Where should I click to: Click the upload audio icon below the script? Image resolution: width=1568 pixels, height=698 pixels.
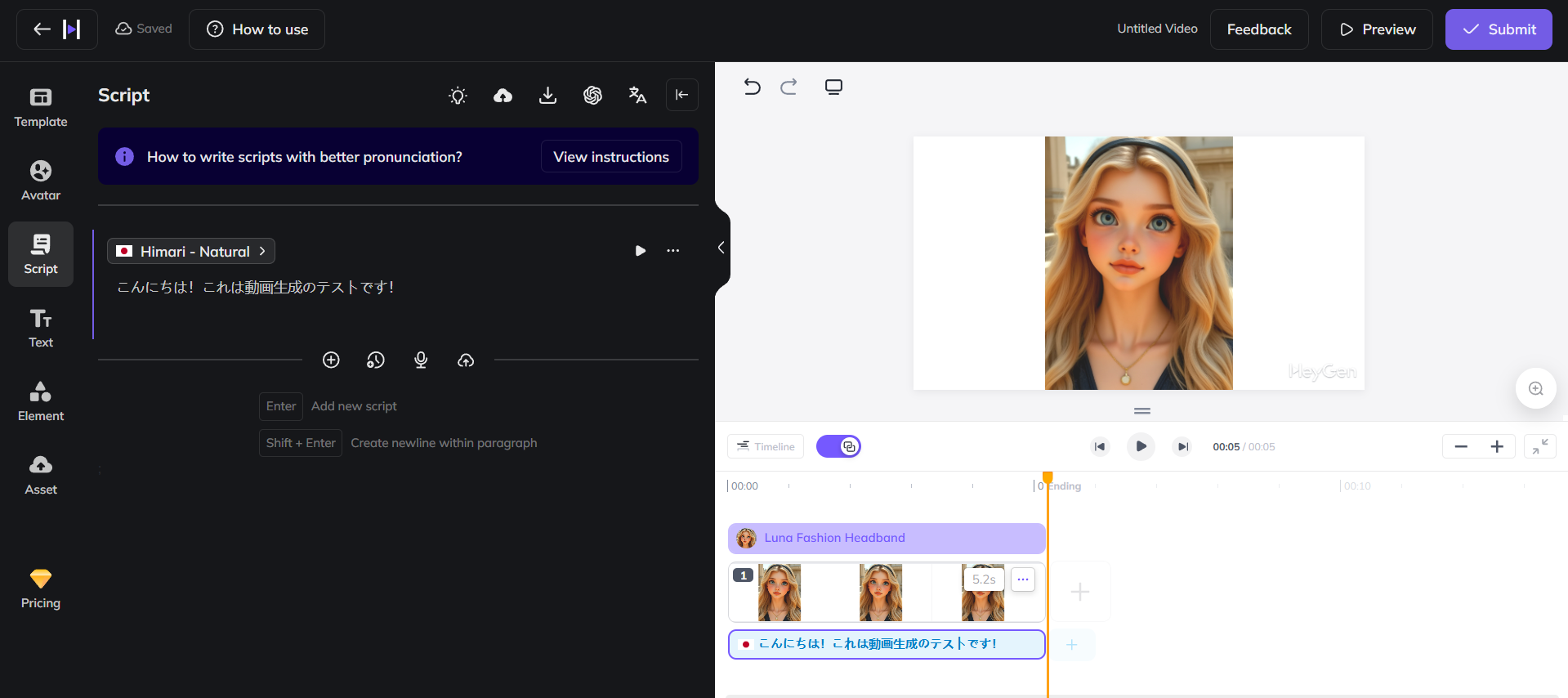coord(466,360)
